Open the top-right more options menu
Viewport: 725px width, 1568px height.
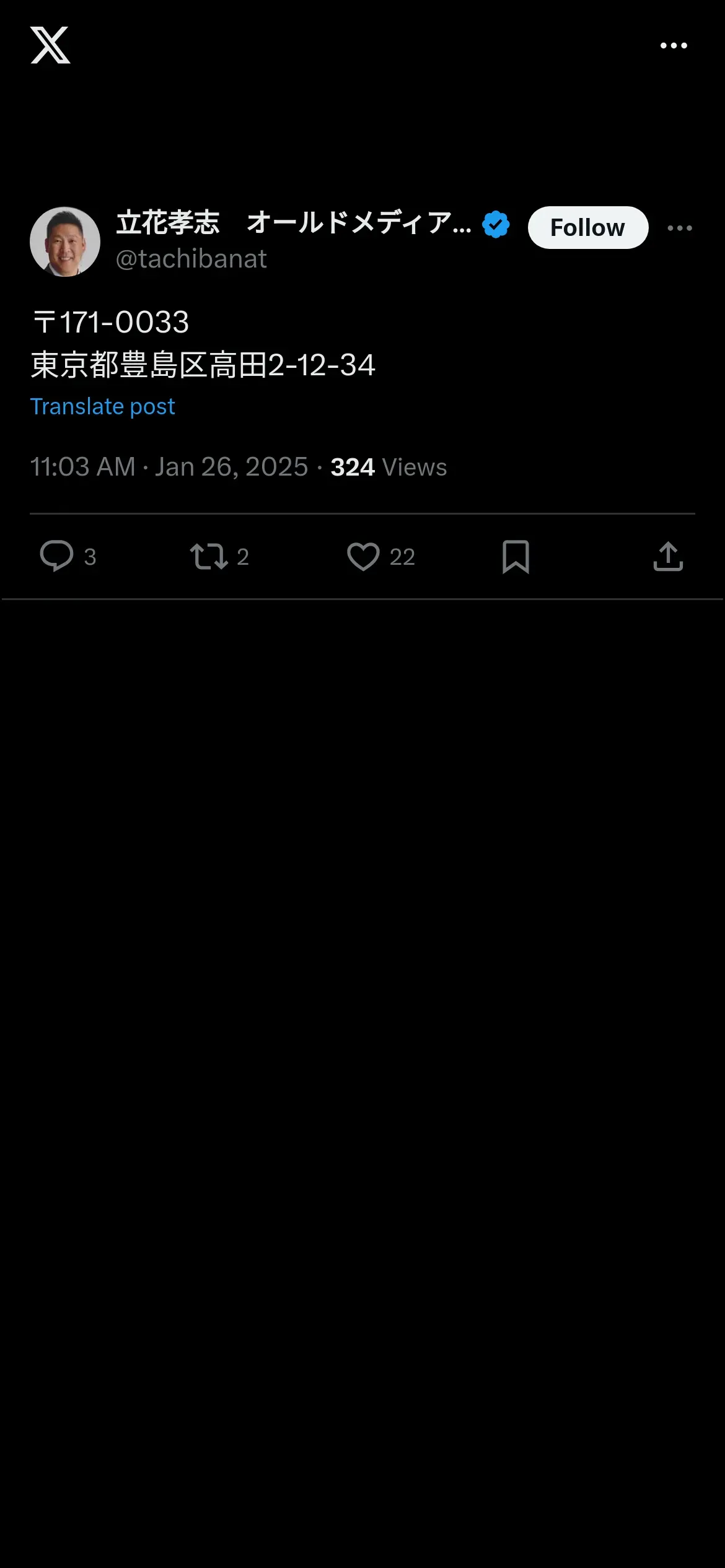[674, 46]
